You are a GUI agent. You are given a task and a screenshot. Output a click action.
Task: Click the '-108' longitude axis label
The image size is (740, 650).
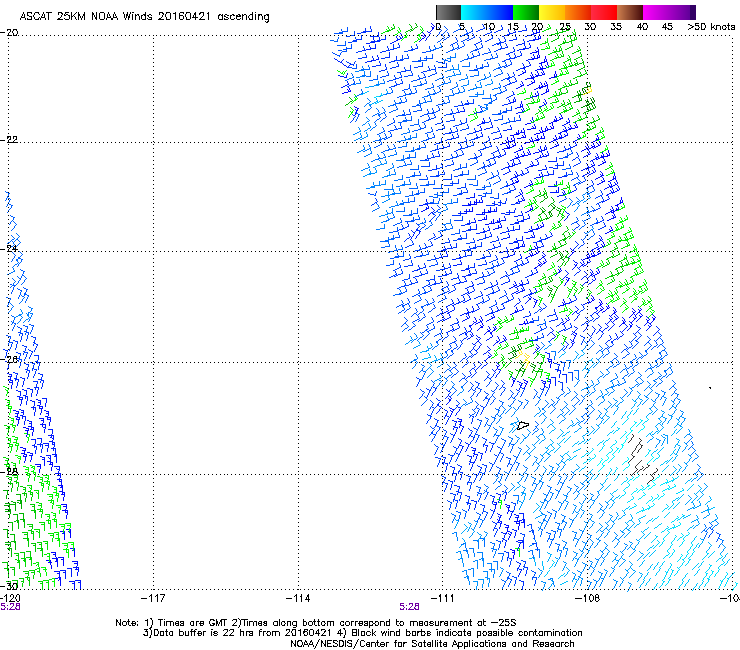pos(587,598)
